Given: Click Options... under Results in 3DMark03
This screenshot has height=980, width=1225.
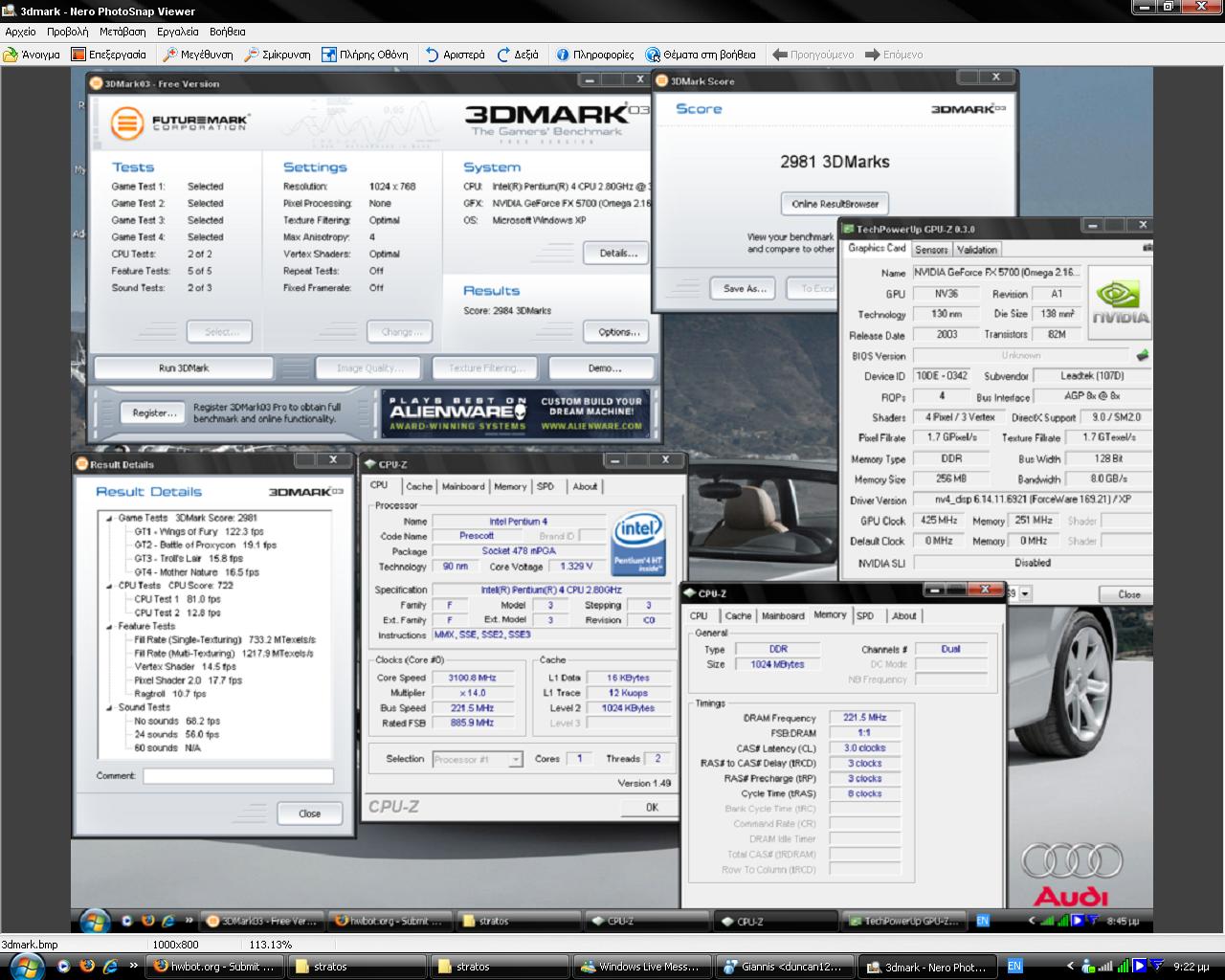Looking at the screenshot, I should tap(618, 332).
